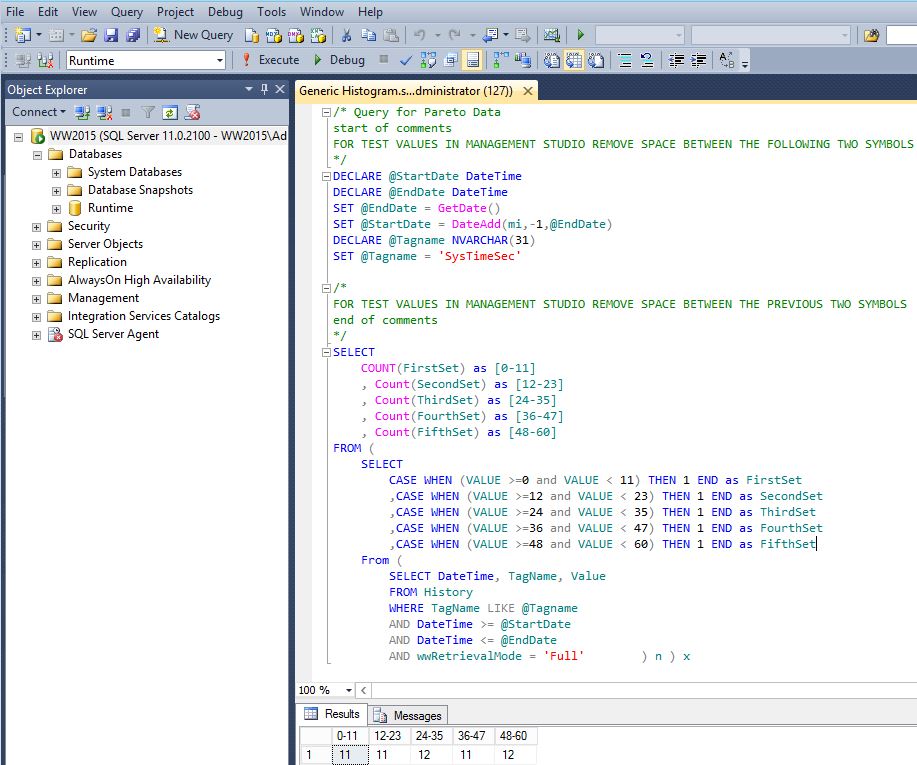Image resolution: width=917 pixels, height=765 pixels.
Task: Click the Object Explorer filter icon
Action: (148, 112)
